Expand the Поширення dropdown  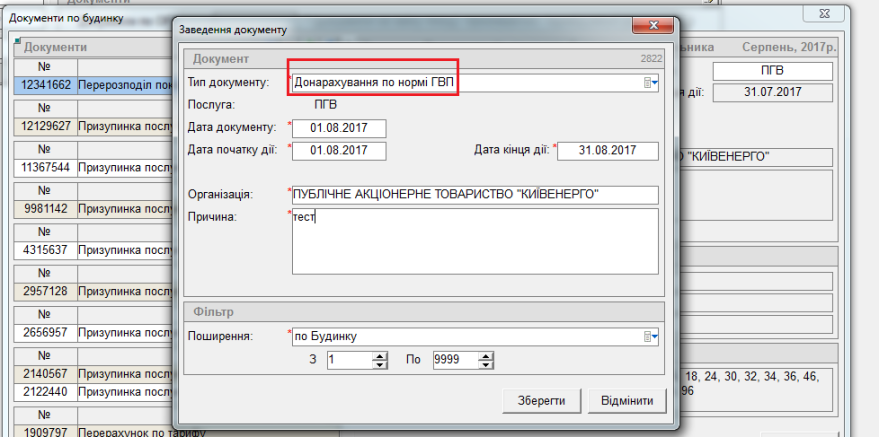click(650, 336)
